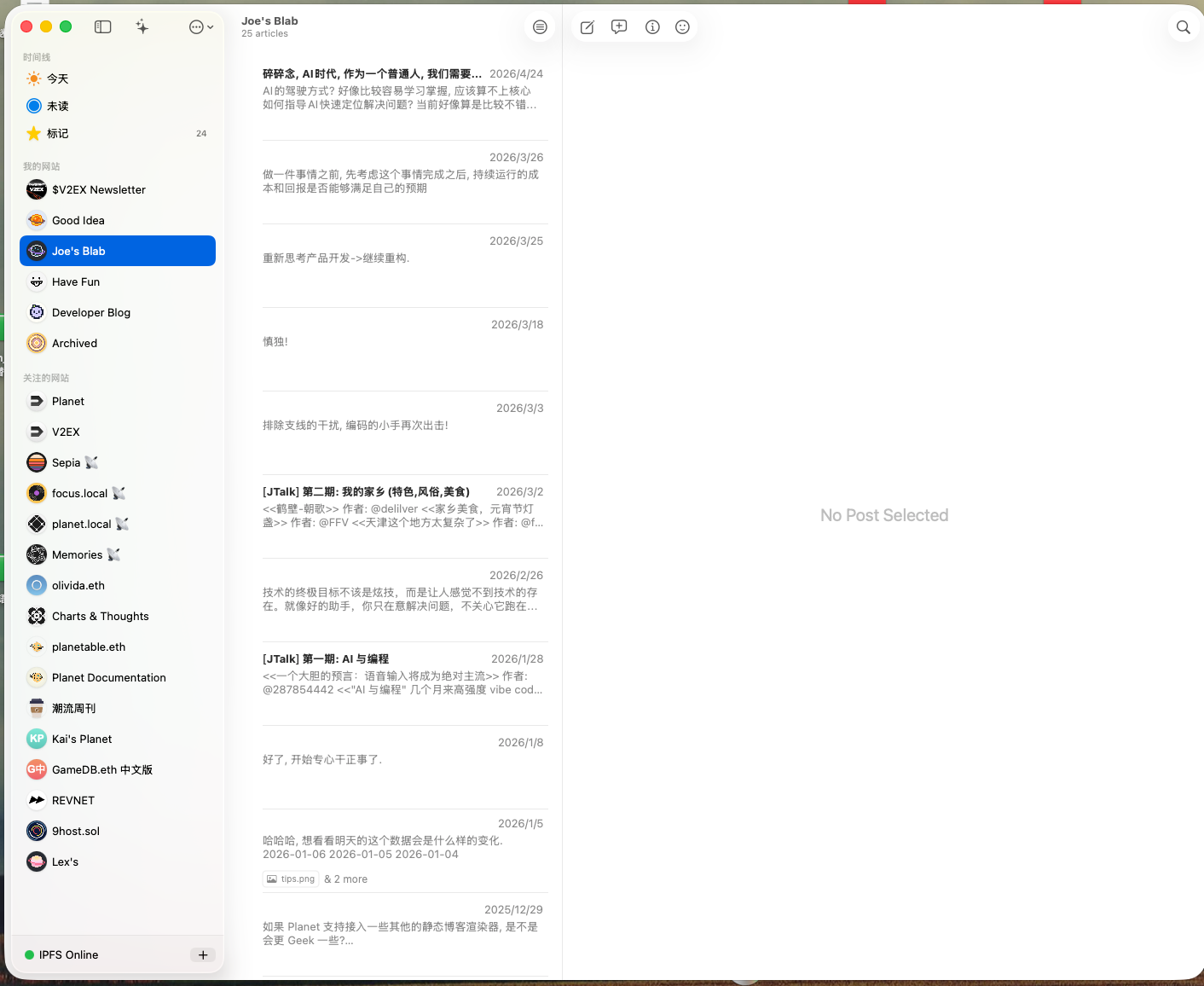Click the search magnifier icon

click(1183, 27)
